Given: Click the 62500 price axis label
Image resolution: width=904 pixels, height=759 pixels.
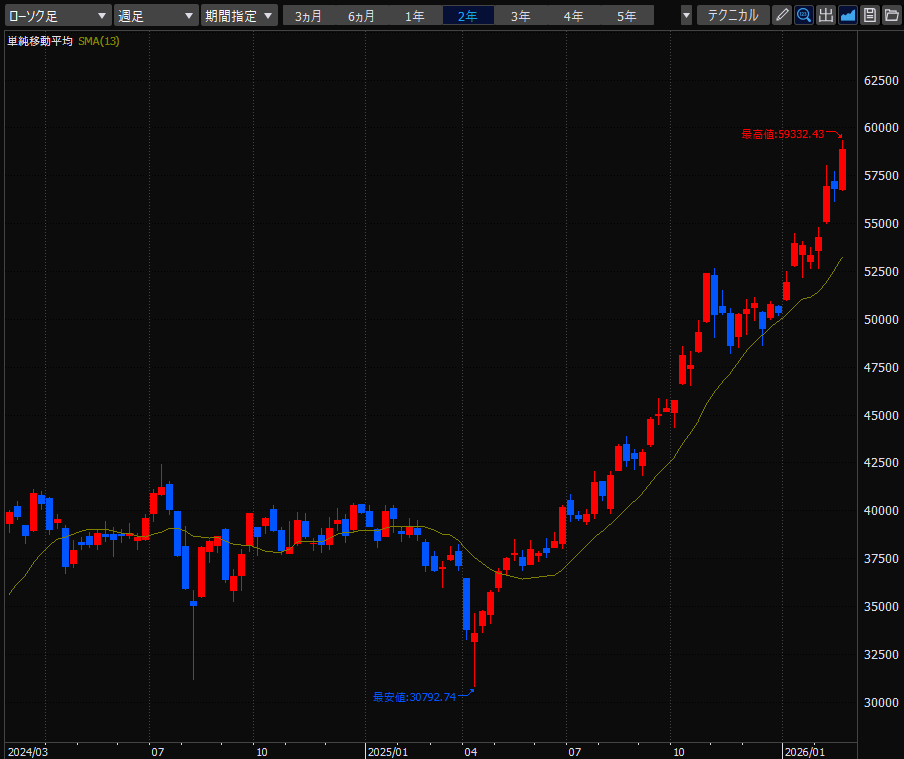Looking at the screenshot, I should click(x=881, y=80).
